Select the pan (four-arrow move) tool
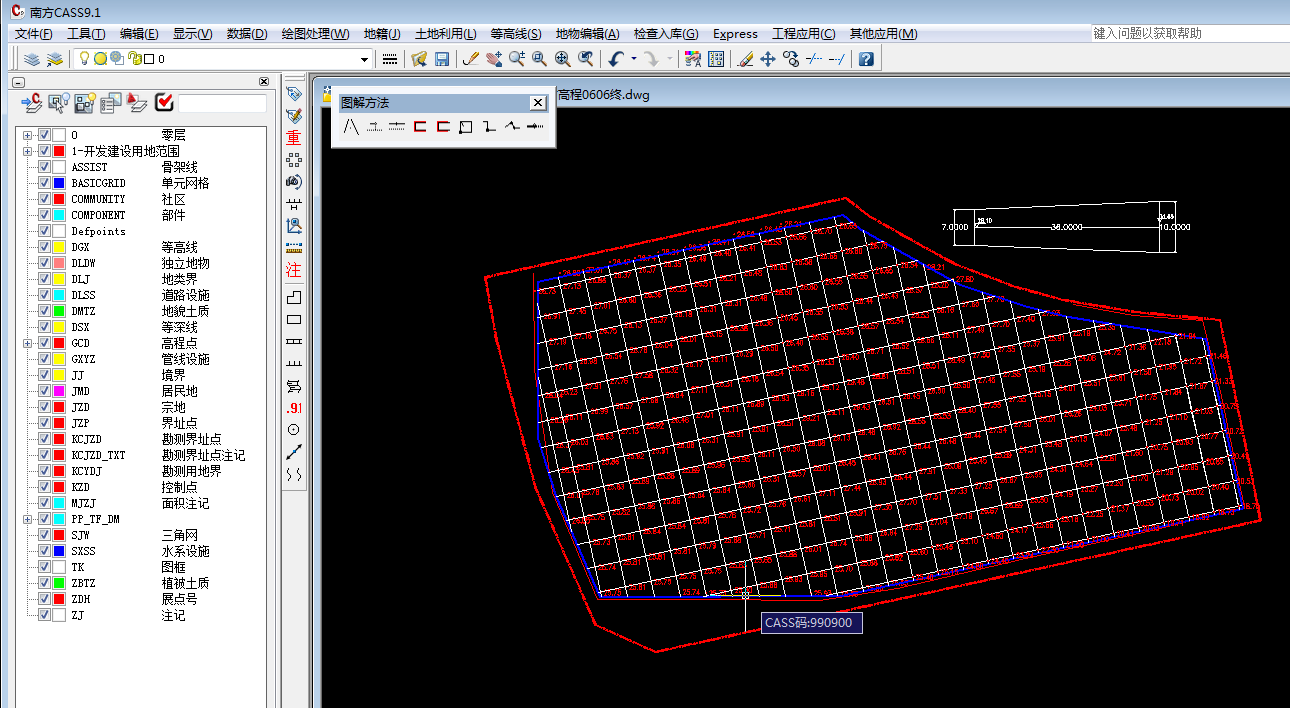The width and height of the screenshot is (1290, 708). click(768, 59)
